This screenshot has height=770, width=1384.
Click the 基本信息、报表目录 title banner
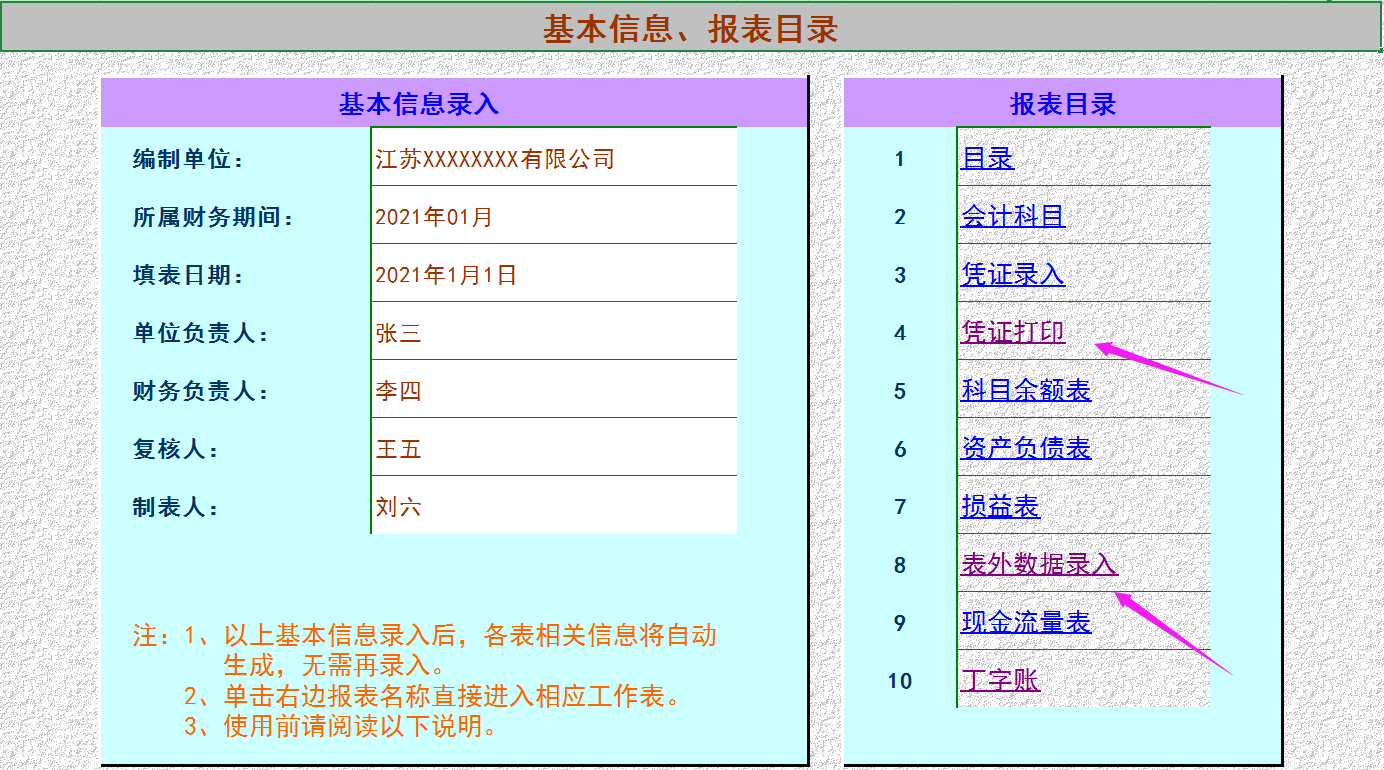tap(692, 24)
